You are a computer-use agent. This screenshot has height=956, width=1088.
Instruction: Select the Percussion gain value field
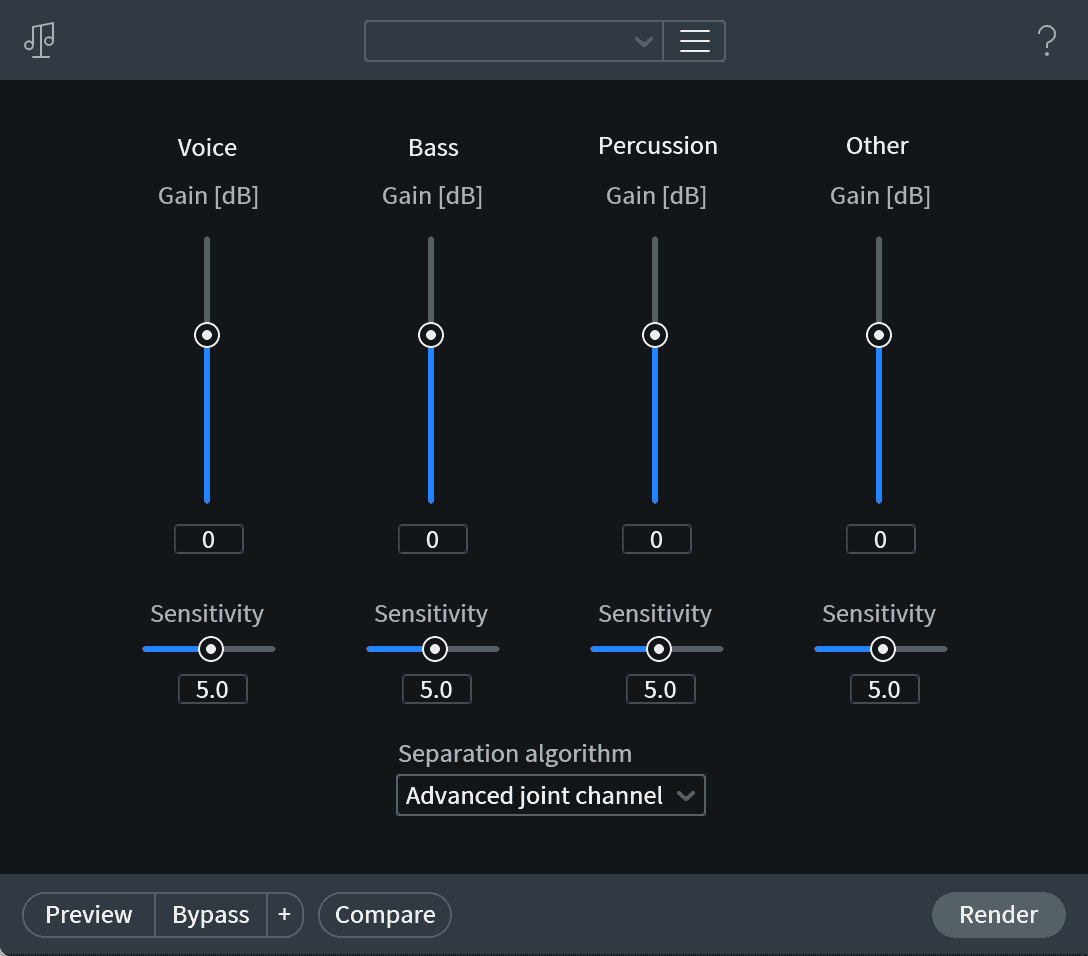[x=656, y=539]
